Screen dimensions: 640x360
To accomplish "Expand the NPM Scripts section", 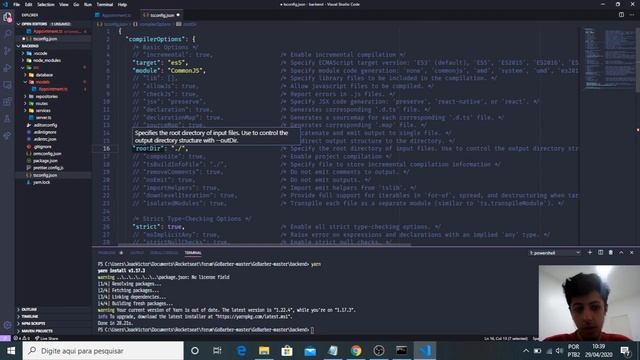I will coord(53,324).
